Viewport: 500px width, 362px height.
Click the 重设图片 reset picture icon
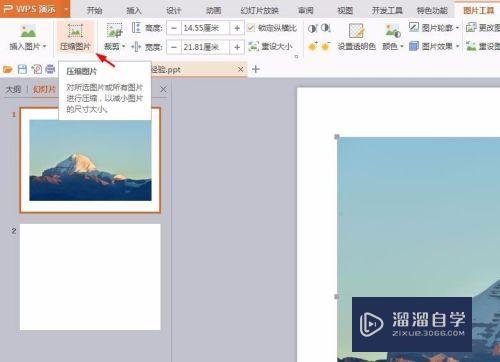coord(471,46)
